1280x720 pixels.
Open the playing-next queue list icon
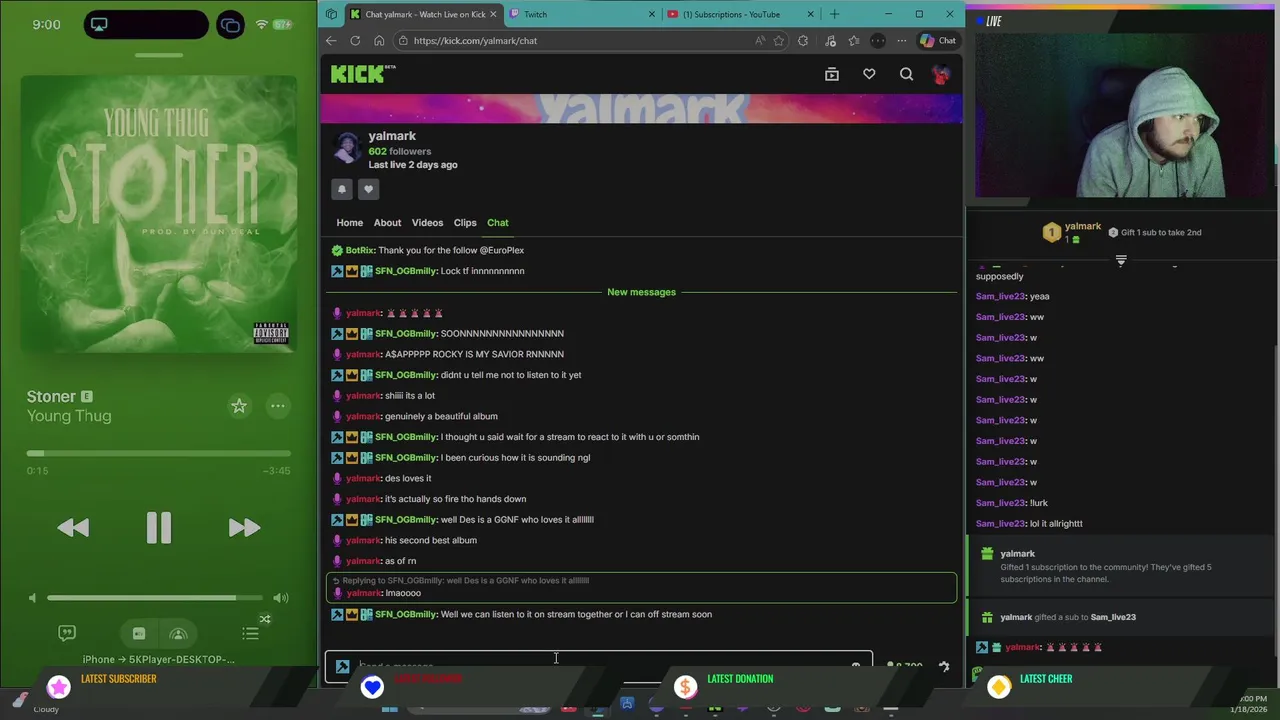[x=250, y=633]
